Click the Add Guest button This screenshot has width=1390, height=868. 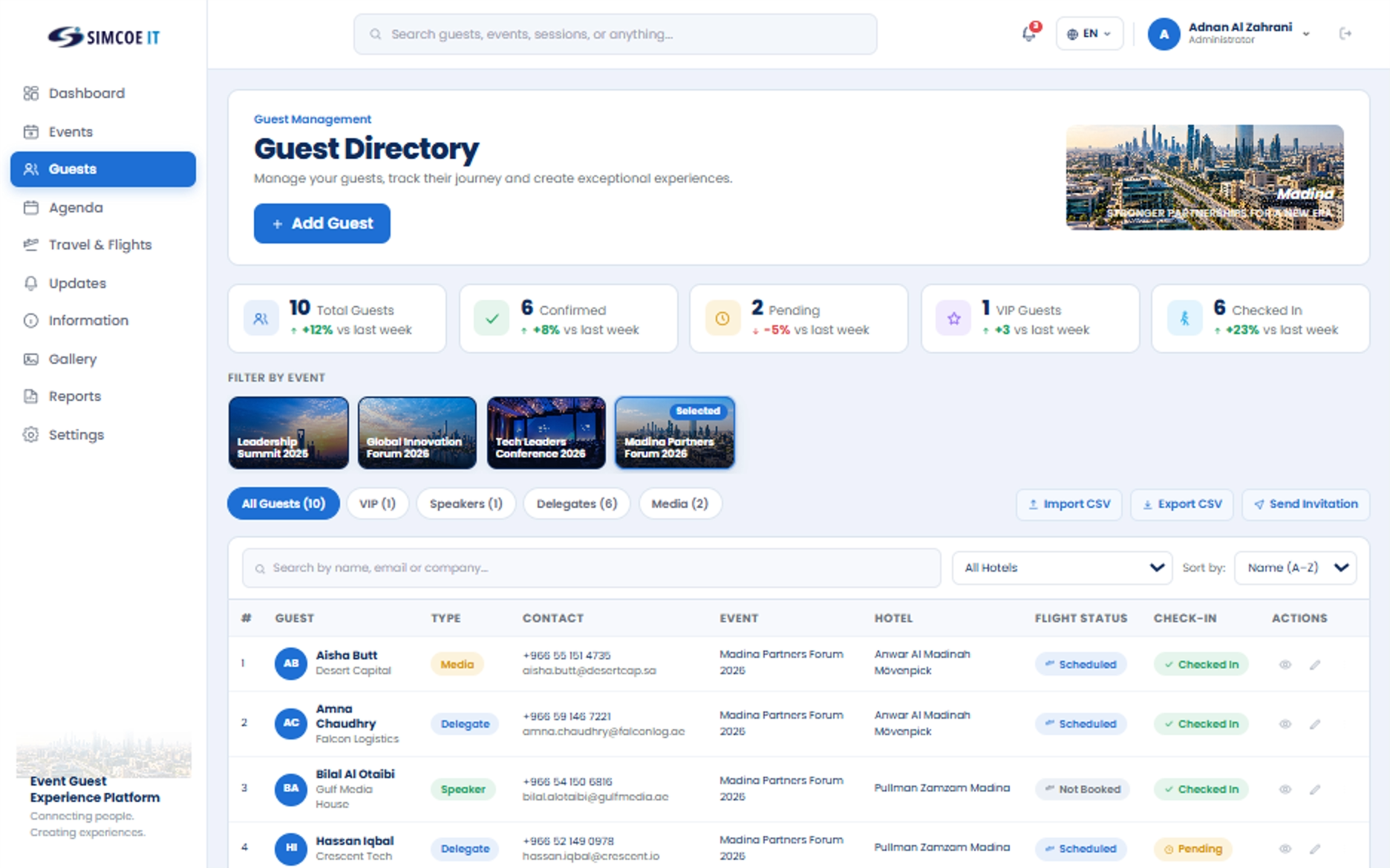pos(322,223)
